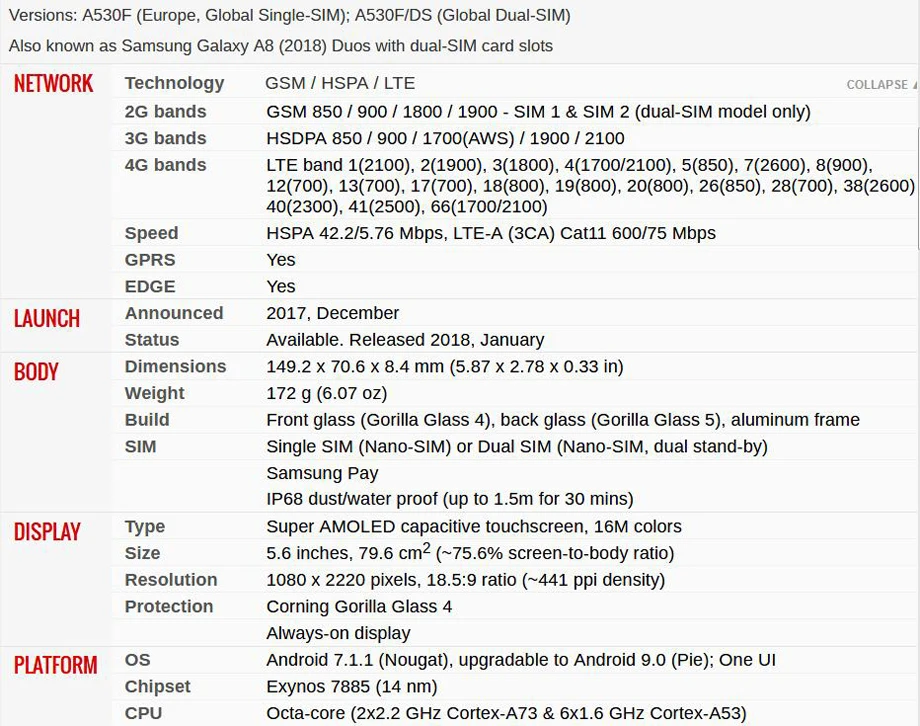Click the DISPLAY section heading
Screen dimensions: 920x726
[47, 532]
